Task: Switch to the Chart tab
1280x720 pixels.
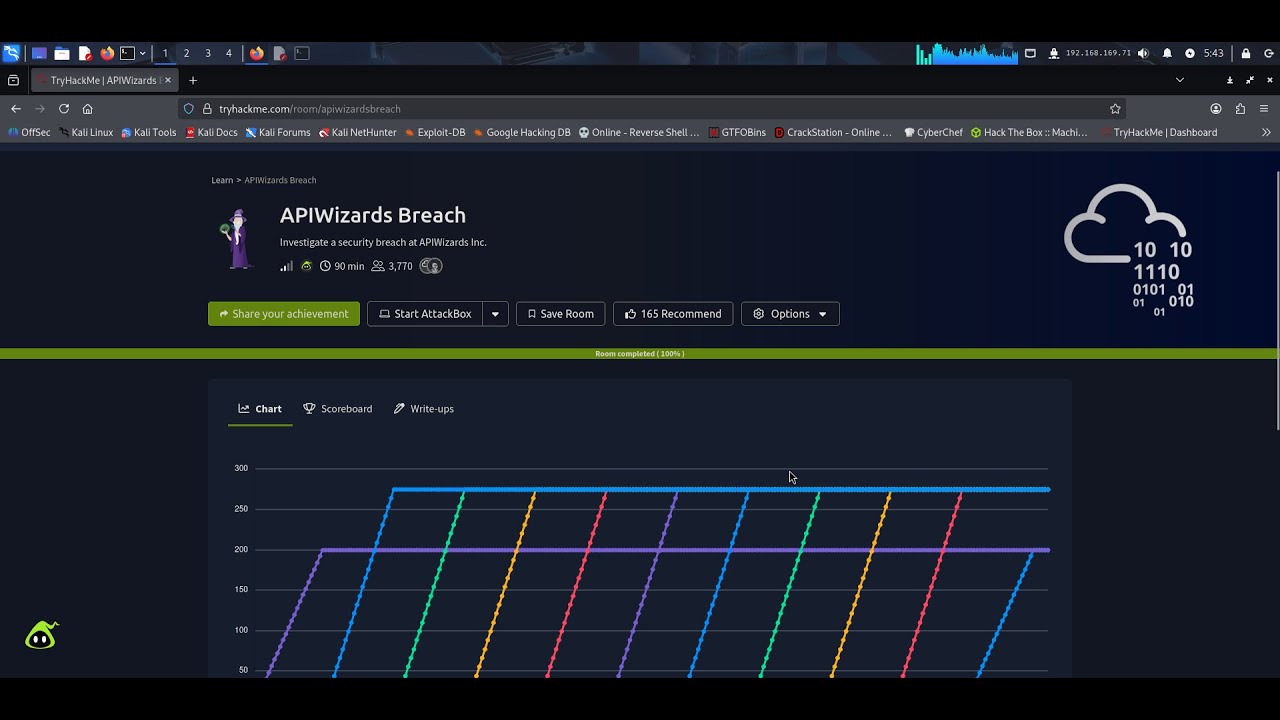Action: (x=260, y=409)
